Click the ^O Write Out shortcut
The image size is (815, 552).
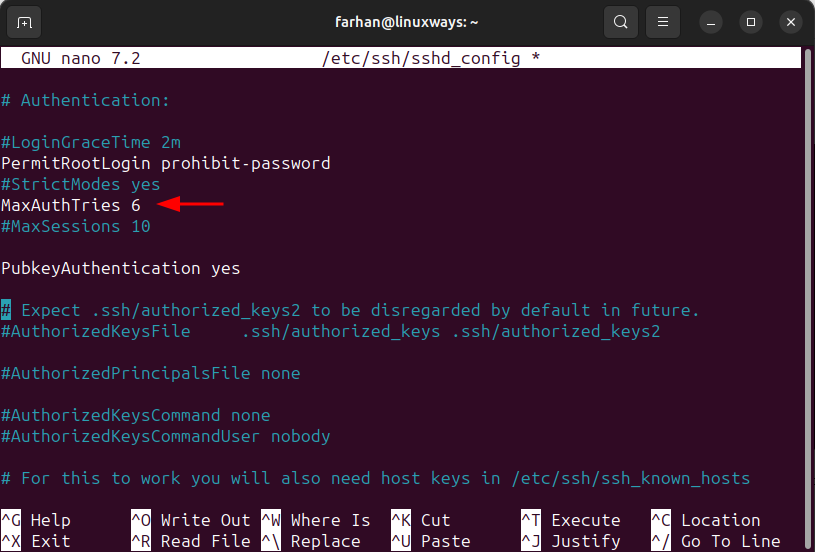pos(191,520)
